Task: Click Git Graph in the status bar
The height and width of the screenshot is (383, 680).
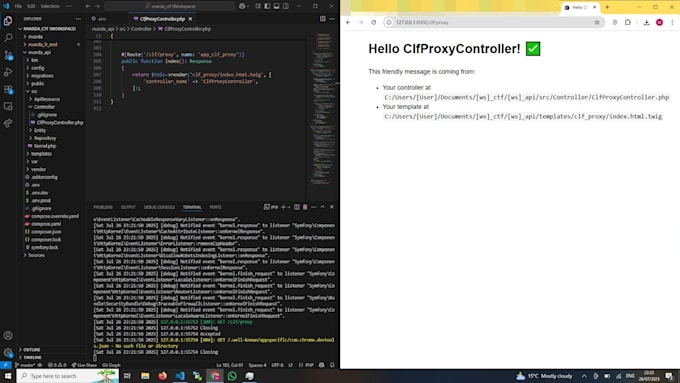Action: (x=111, y=365)
